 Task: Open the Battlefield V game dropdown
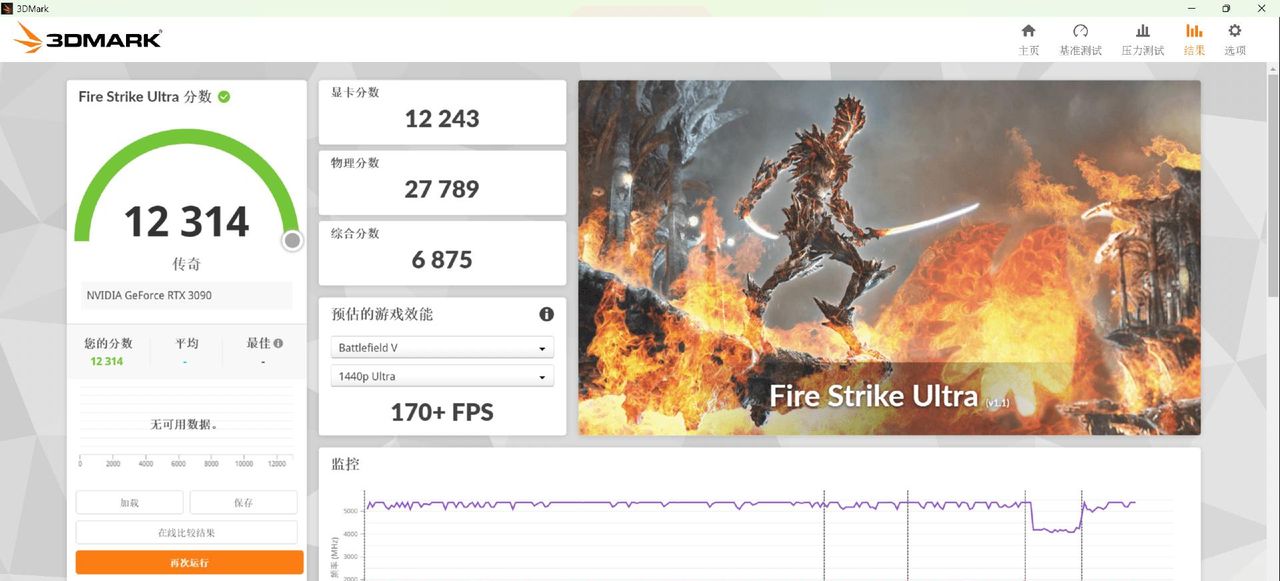pyautogui.click(x=442, y=348)
